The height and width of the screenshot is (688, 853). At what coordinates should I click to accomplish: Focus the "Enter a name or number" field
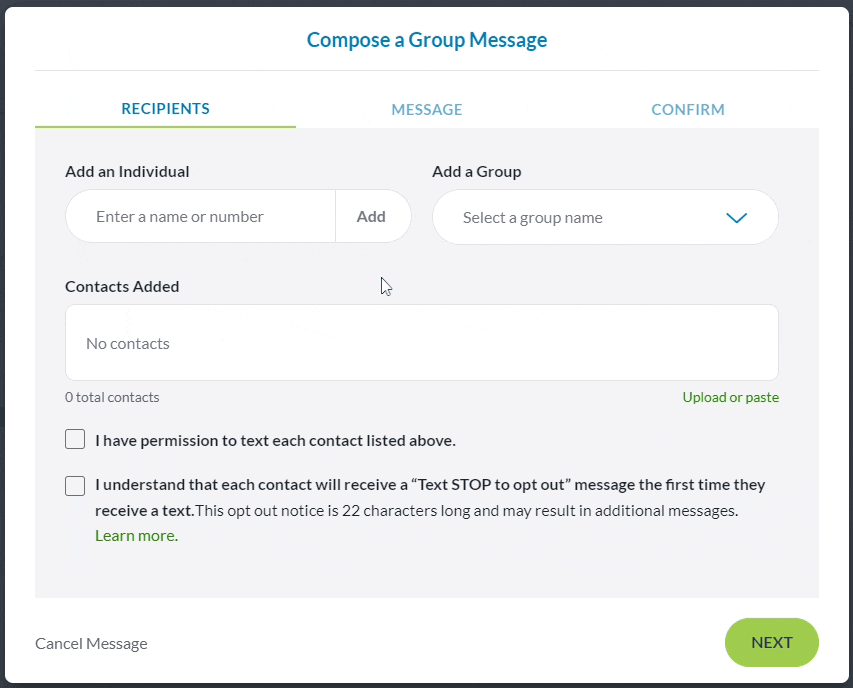pos(200,217)
